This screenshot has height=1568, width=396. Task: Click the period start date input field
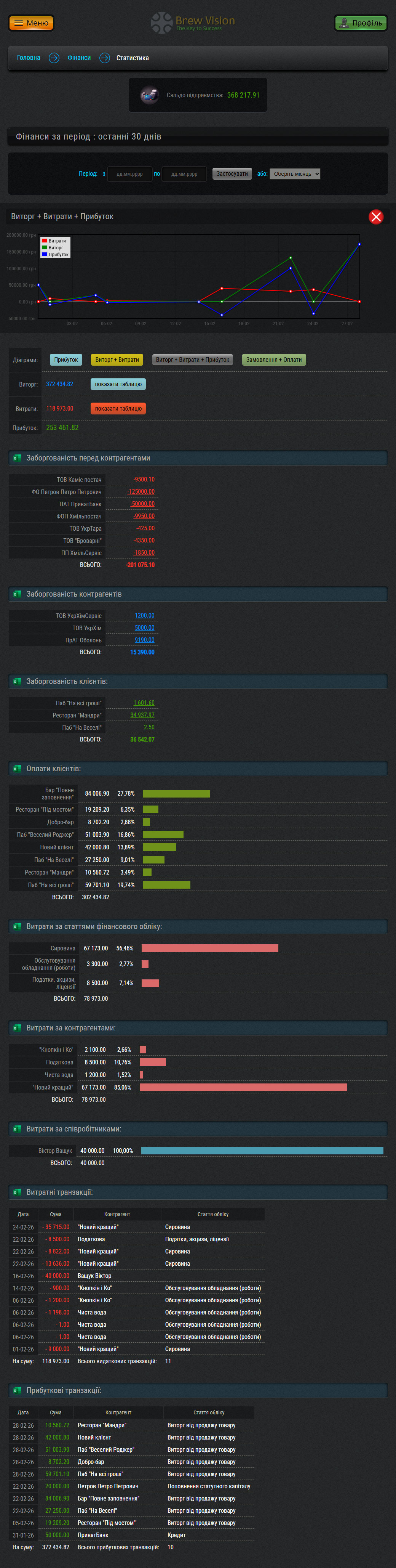coord(129,174)
